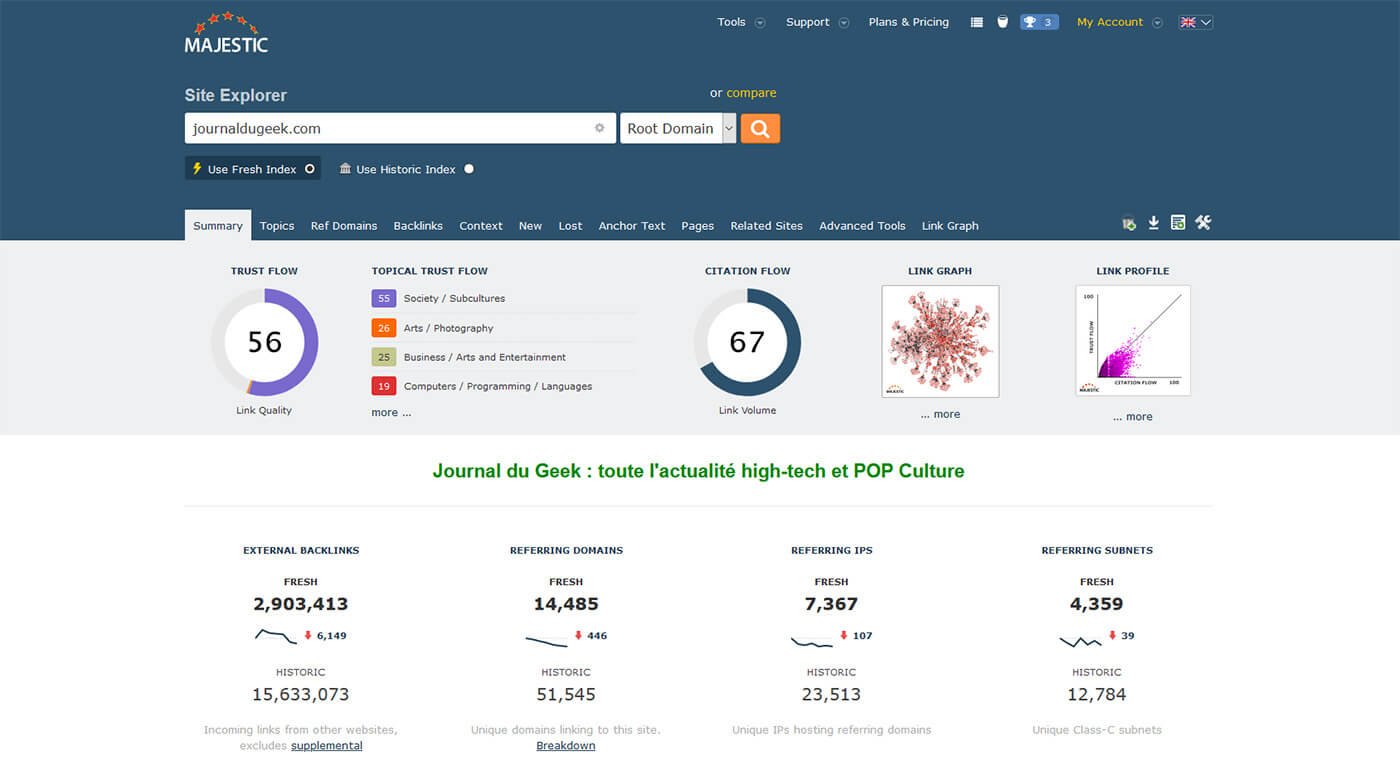Open the Link Graph tab
This screenshot has width=1400, height=780.
(x=950, y=225)
